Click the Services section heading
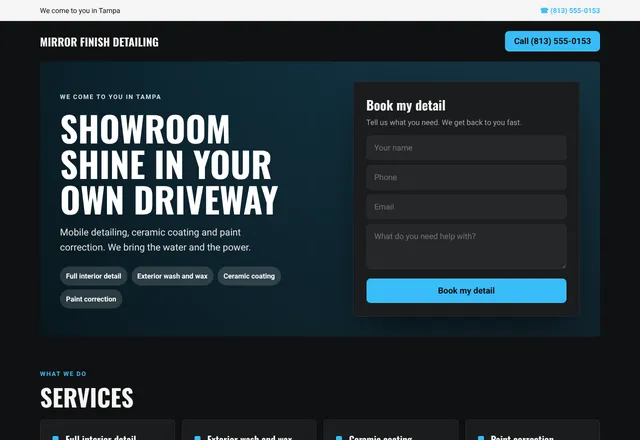The height and width of the screenshot is (440, 640). (87, 398)
